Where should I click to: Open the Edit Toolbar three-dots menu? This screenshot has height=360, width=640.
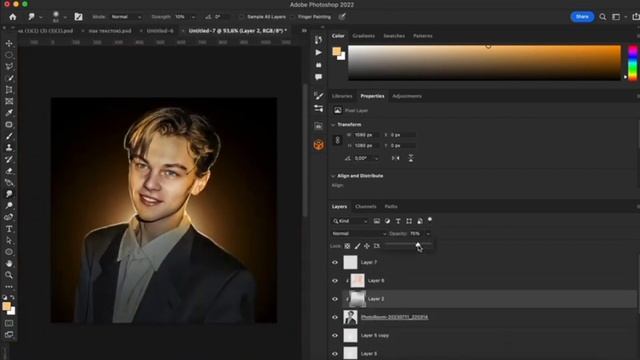pos(9,287)
